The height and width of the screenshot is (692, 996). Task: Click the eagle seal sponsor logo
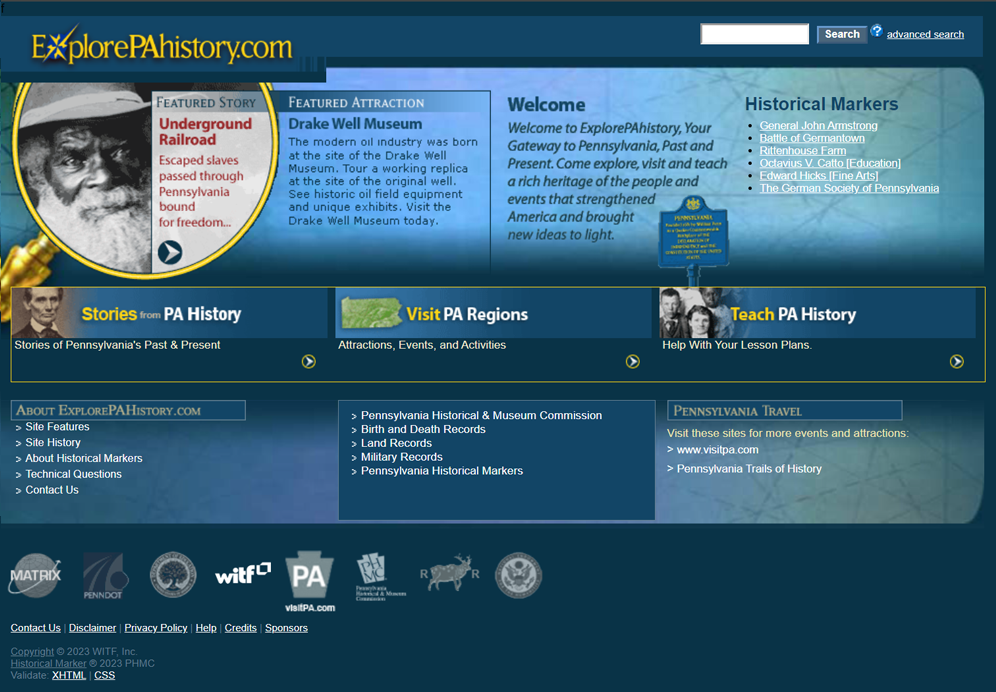click(x=518, y=575)
